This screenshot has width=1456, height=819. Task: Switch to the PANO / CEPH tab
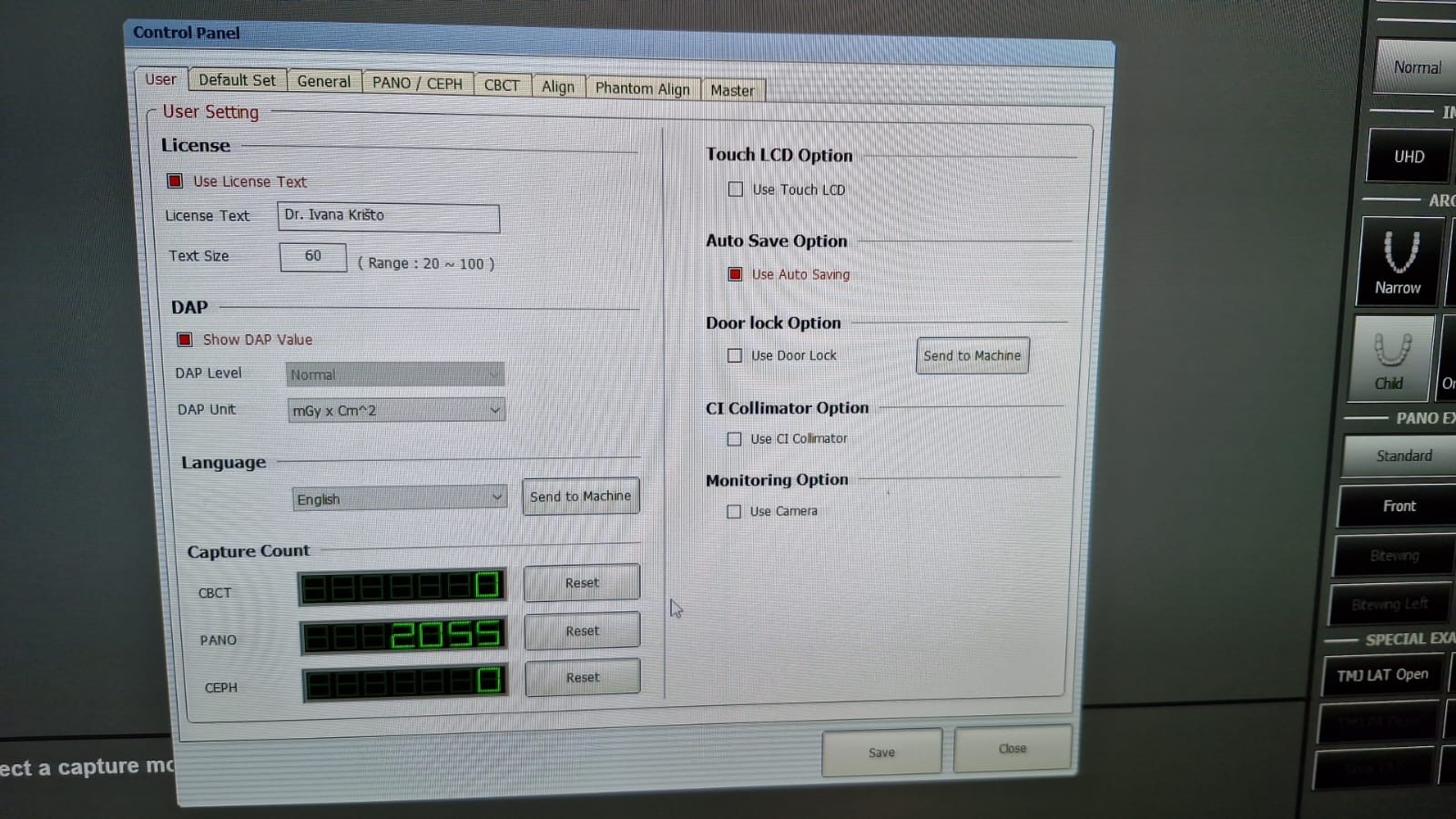pos(417,83)
